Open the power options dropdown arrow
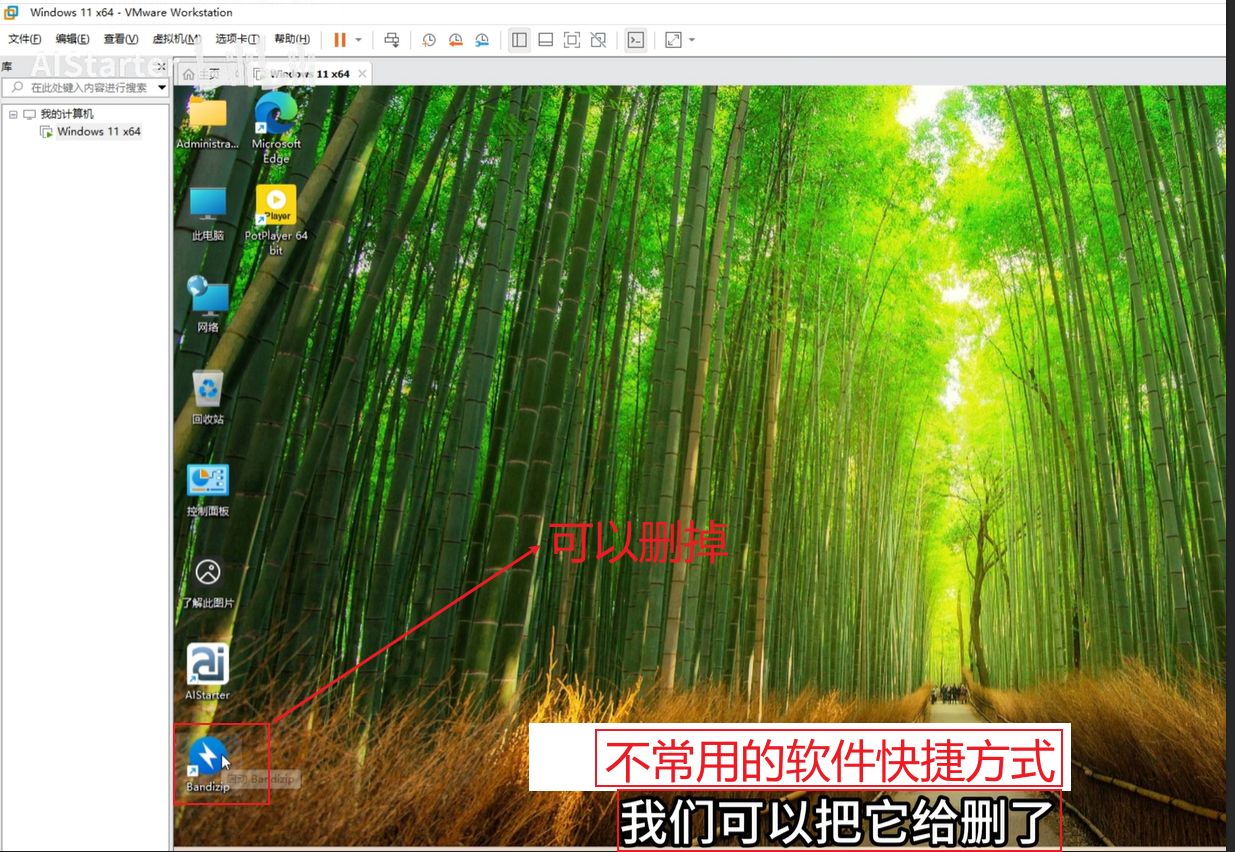Viewport: 1235px width, 852px height. point(359,40)
